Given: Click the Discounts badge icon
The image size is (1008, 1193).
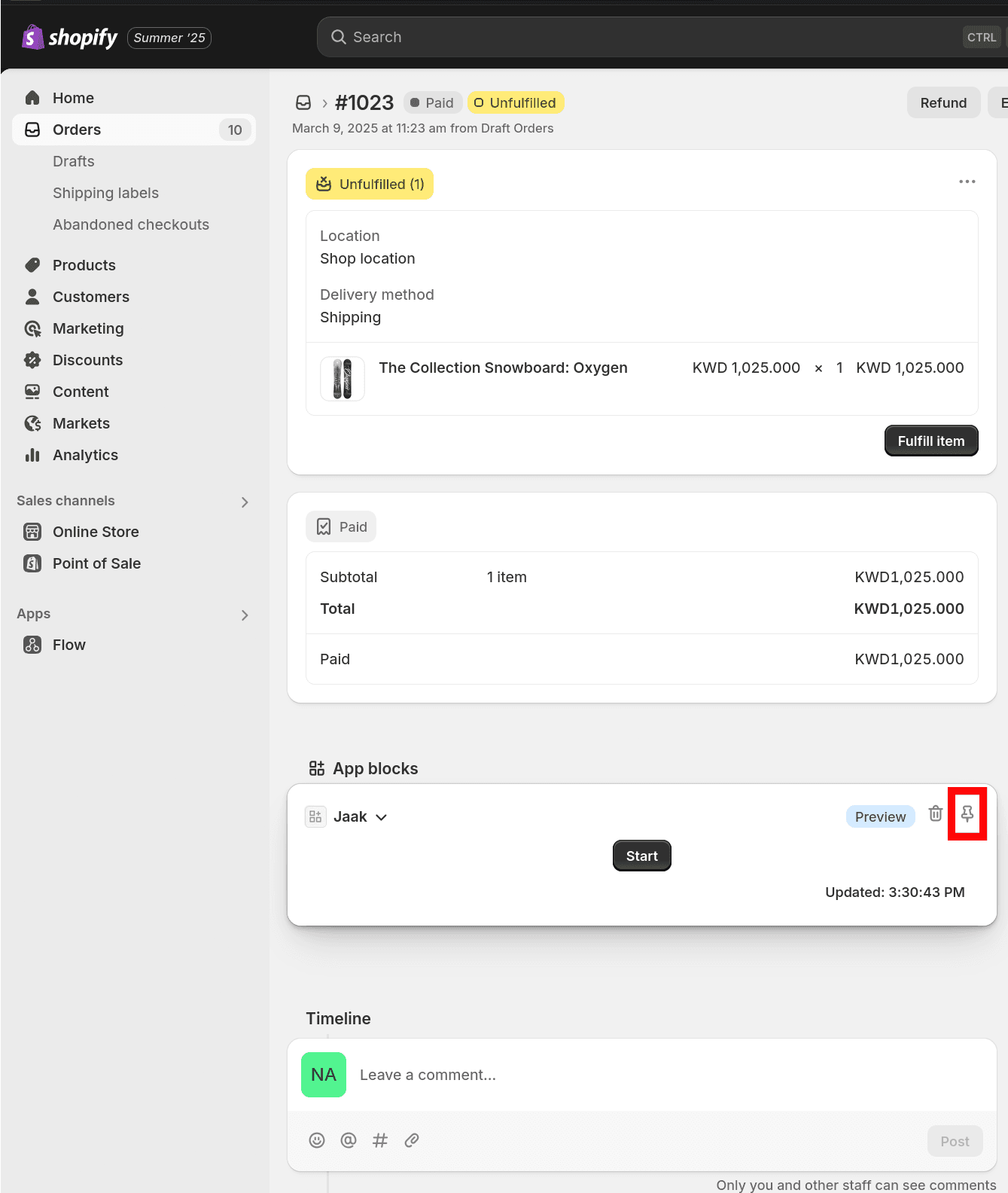Looking at the screenshot, I should 32,360.
